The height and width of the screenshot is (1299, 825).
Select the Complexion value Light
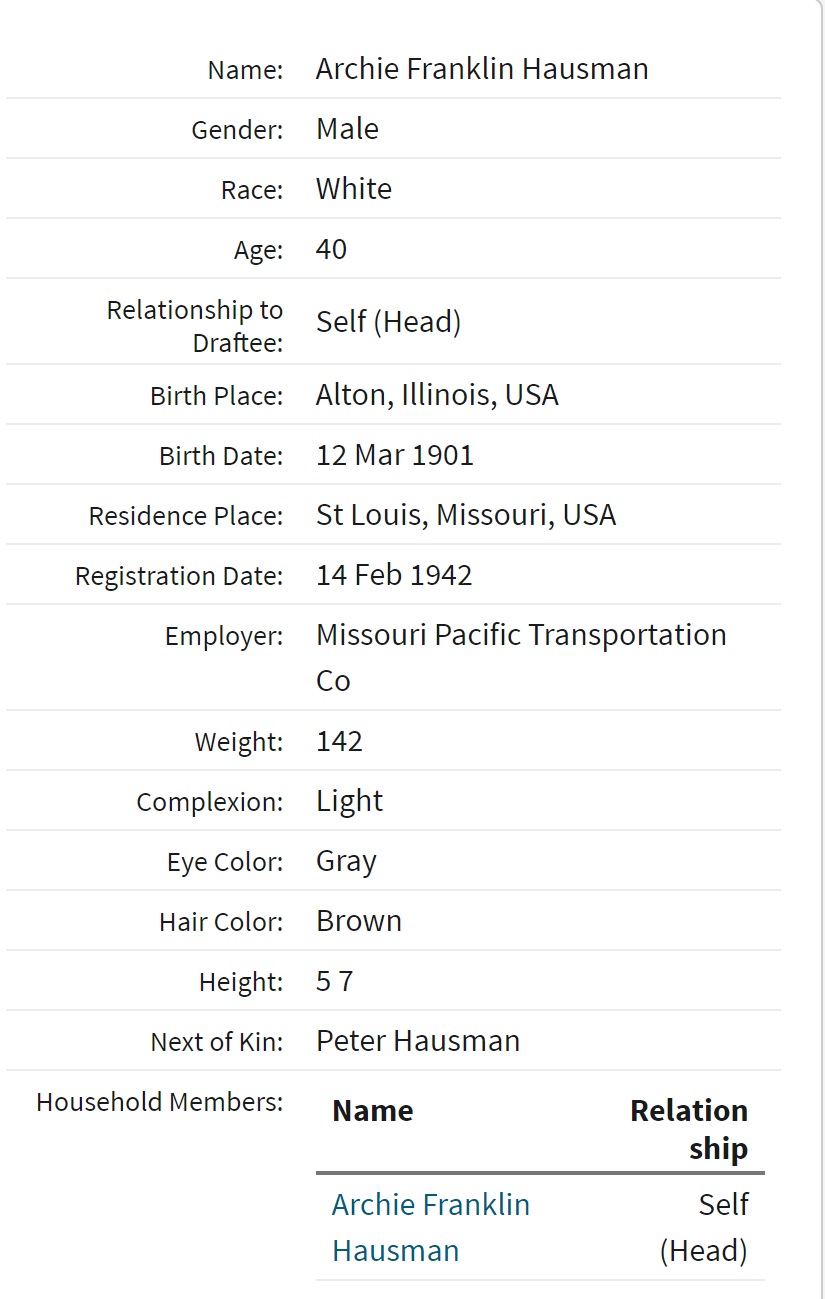tap(349, 801)
